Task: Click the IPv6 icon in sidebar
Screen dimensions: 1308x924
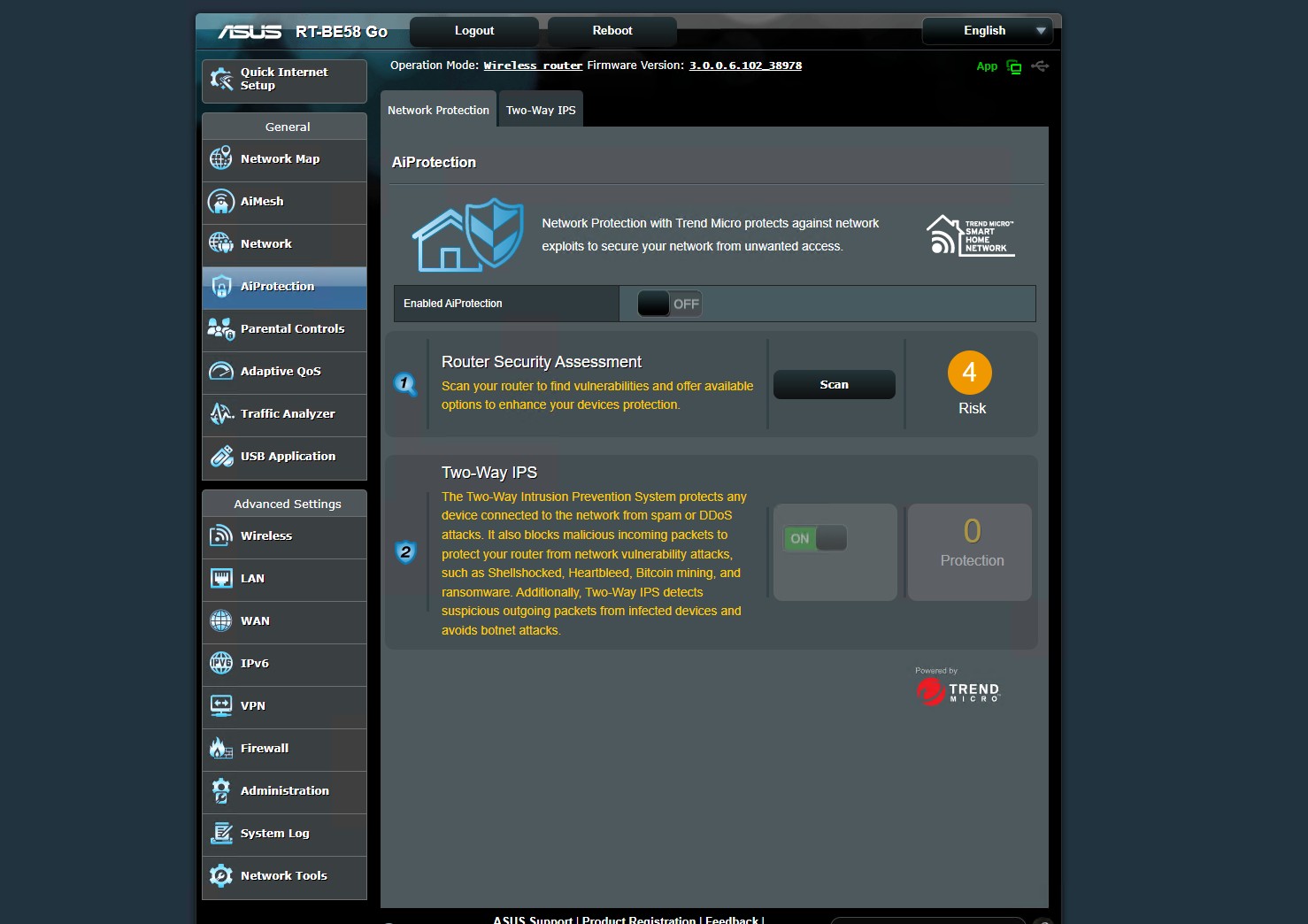Action: [221, 663]
